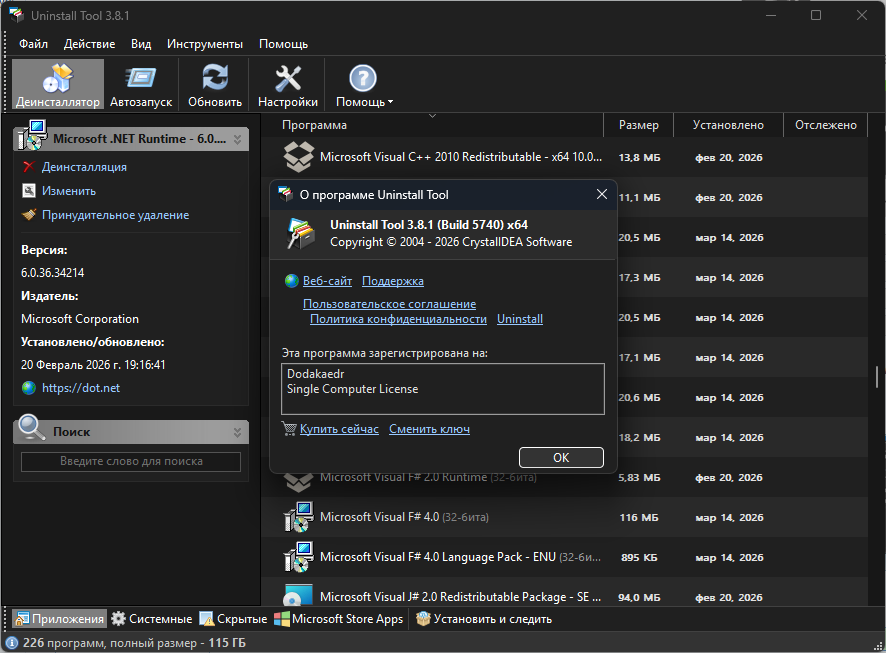Click the magnifier icon in Поиск panel
This screenshot has width=886, height=653.
(x=31, y=428)
